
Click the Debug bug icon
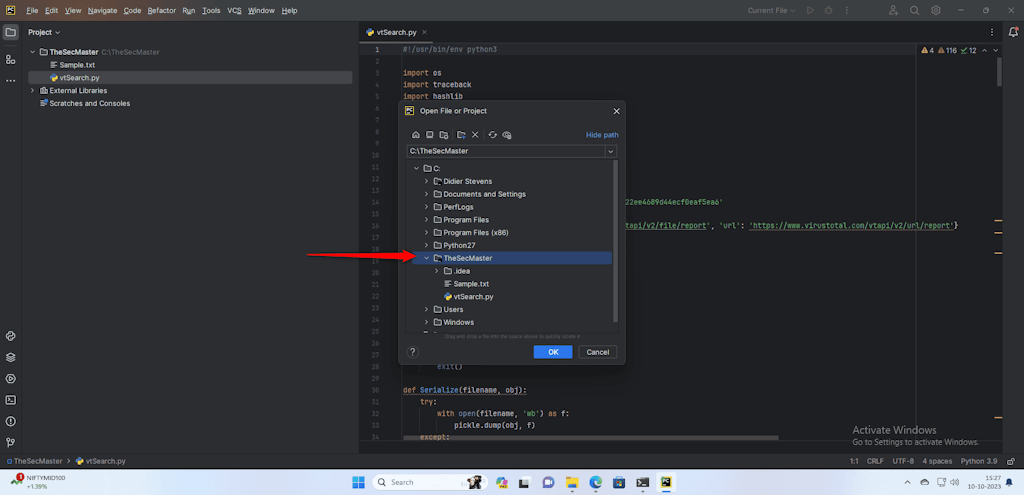coord(829,10)
